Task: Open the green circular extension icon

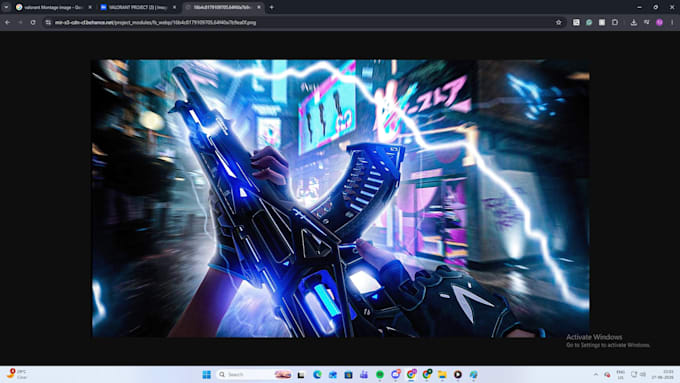Action: pos(589,23)
